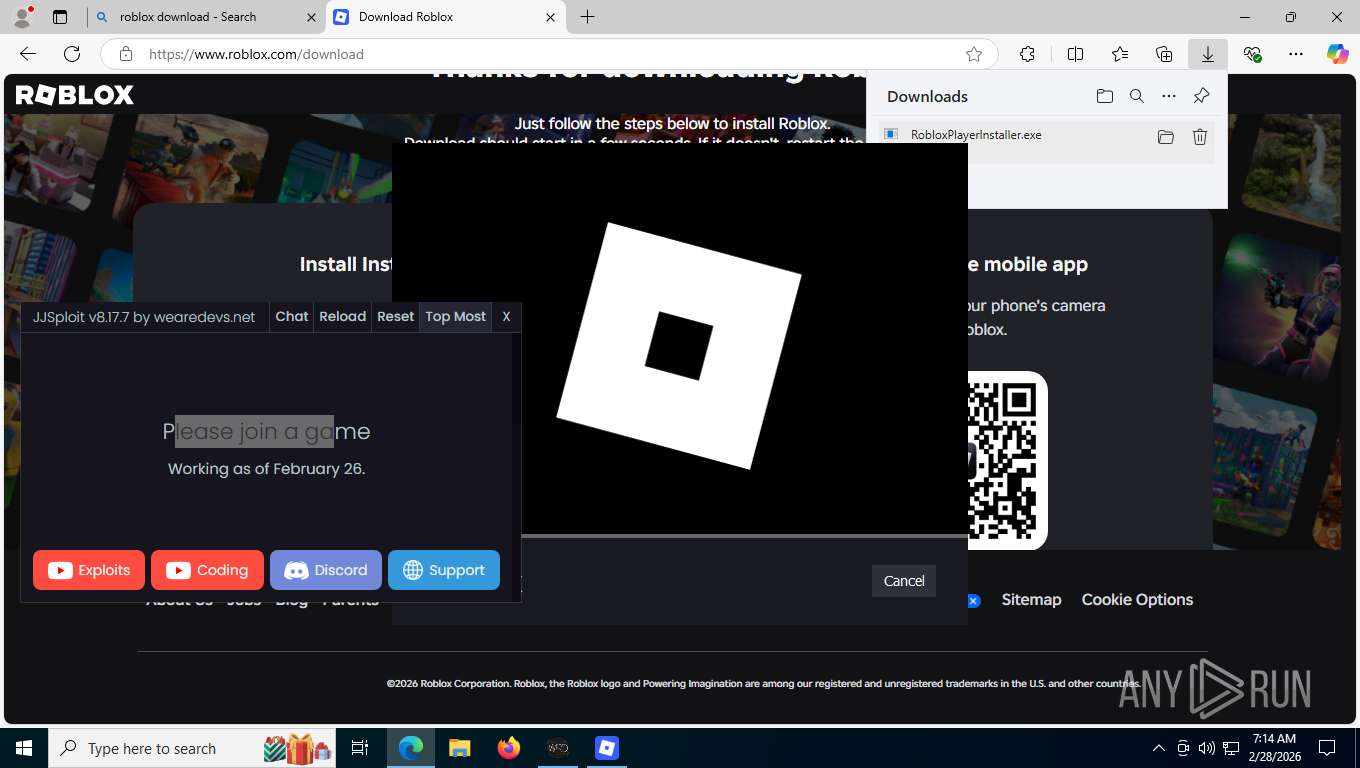This screenshot has width=1360, height=768.
Task: Open the Sitemap footer link
Action: coord(1031,599)
